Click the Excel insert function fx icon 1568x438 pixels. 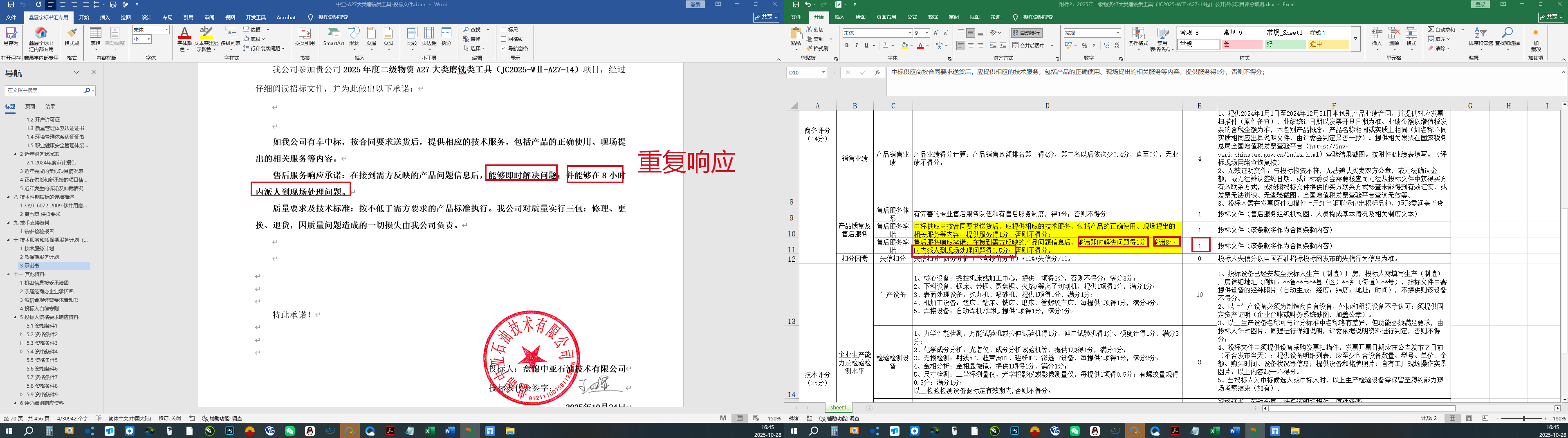coord(877,72)
